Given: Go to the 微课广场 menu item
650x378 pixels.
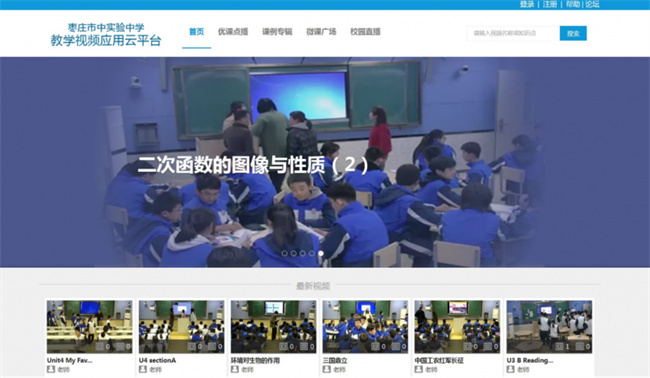Looking at the screenshot, I should click(x=321, y=32).
